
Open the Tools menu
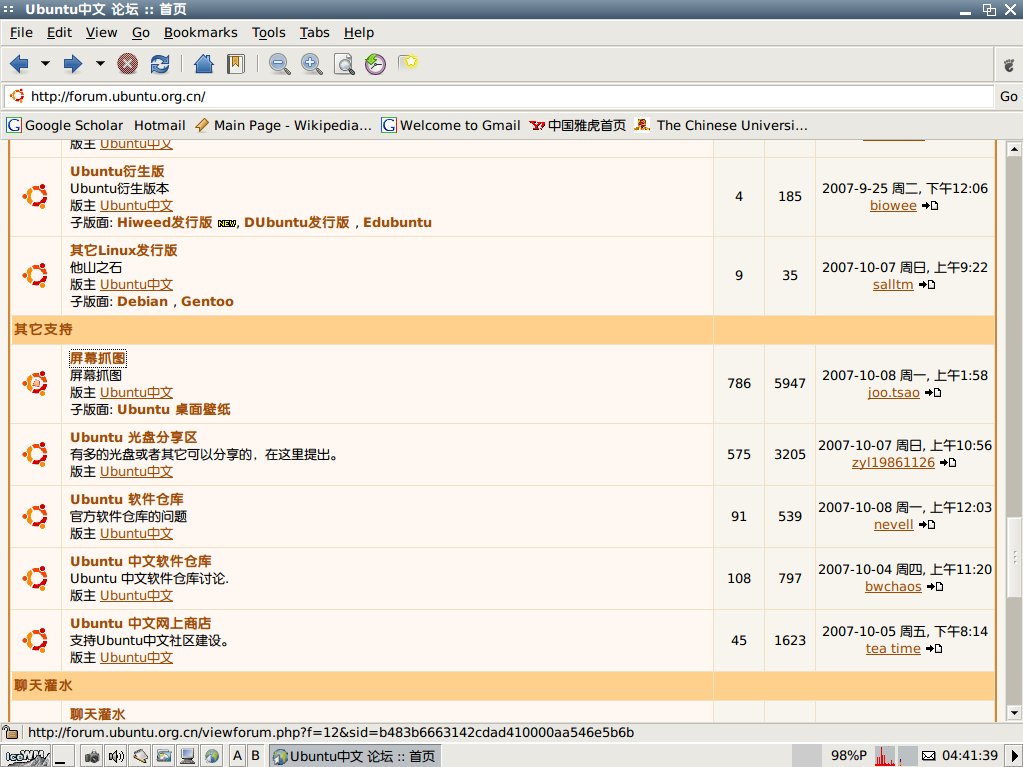click(x=269, y=33)
